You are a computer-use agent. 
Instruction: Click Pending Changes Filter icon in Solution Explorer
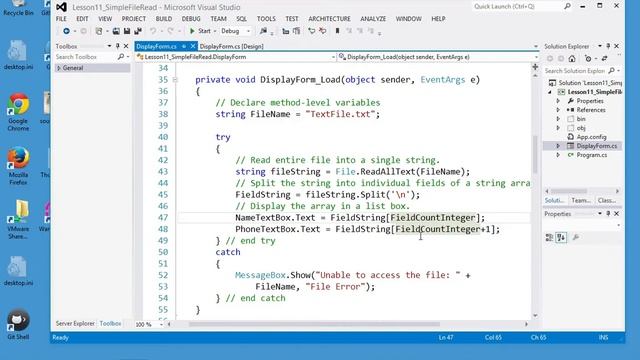pos(588,59)
